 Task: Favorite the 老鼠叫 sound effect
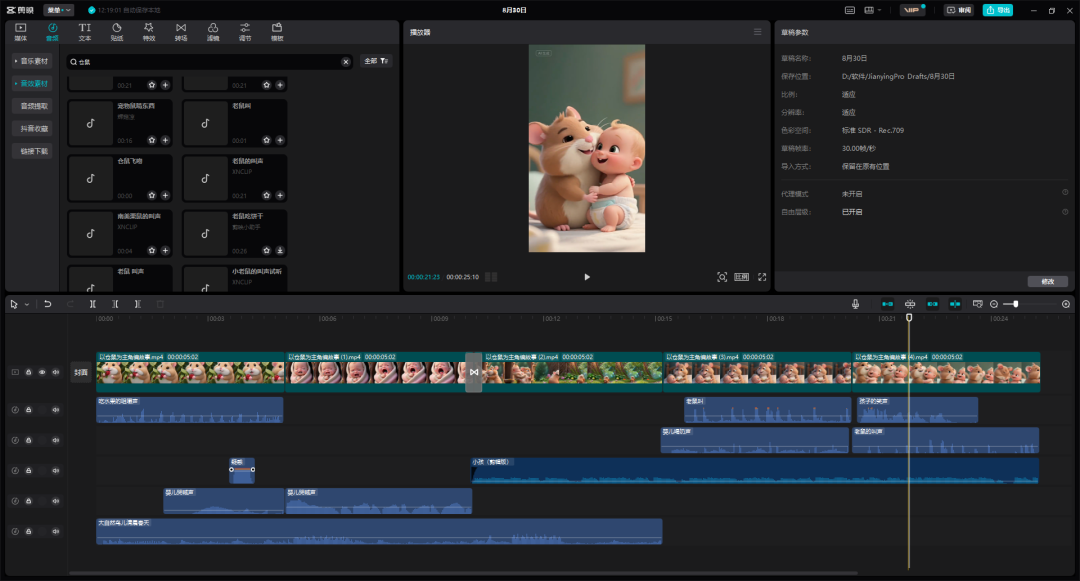point(267,140)
